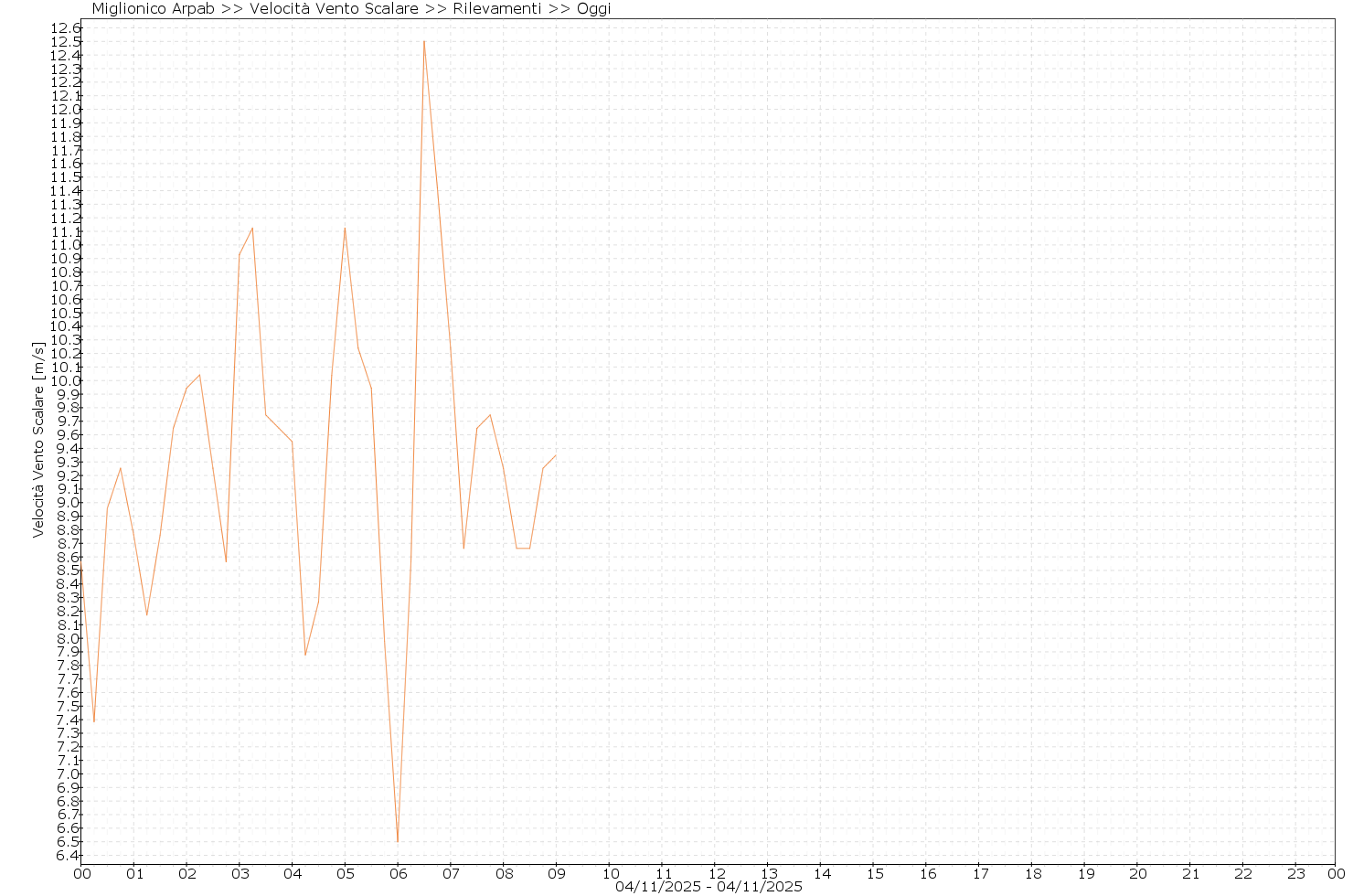Select the last data point at hour 09
Screen dimensions: 1353x896
tap(555, 455)
